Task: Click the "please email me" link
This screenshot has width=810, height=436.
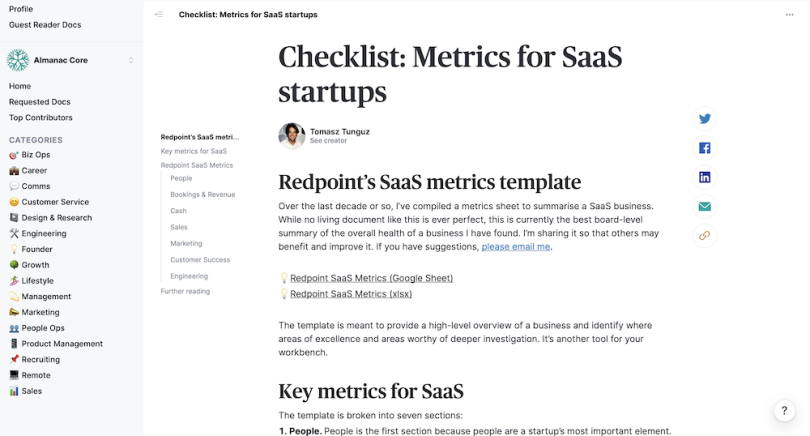Action: coord(516,247)
